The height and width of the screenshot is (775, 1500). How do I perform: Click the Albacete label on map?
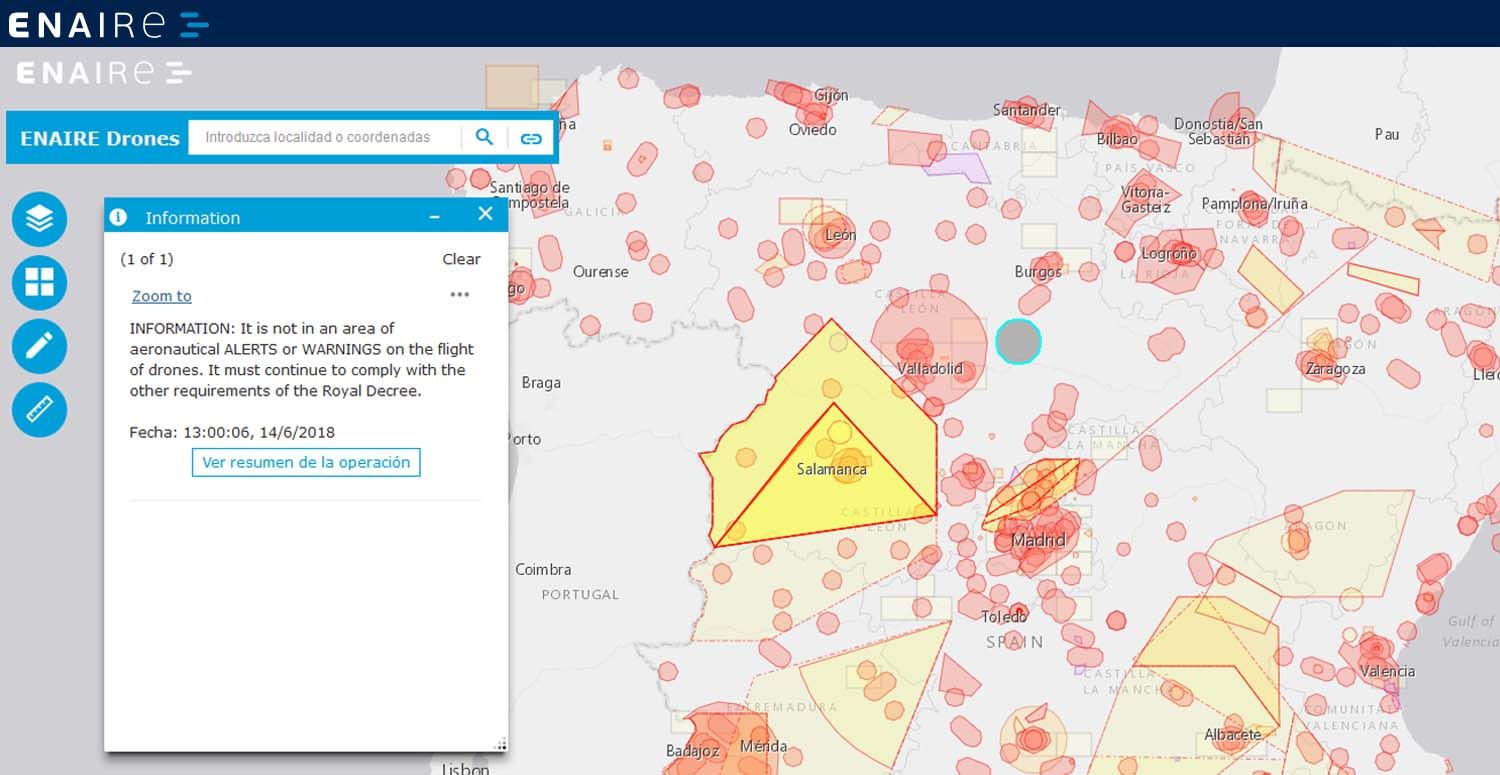pos(1232,735)
